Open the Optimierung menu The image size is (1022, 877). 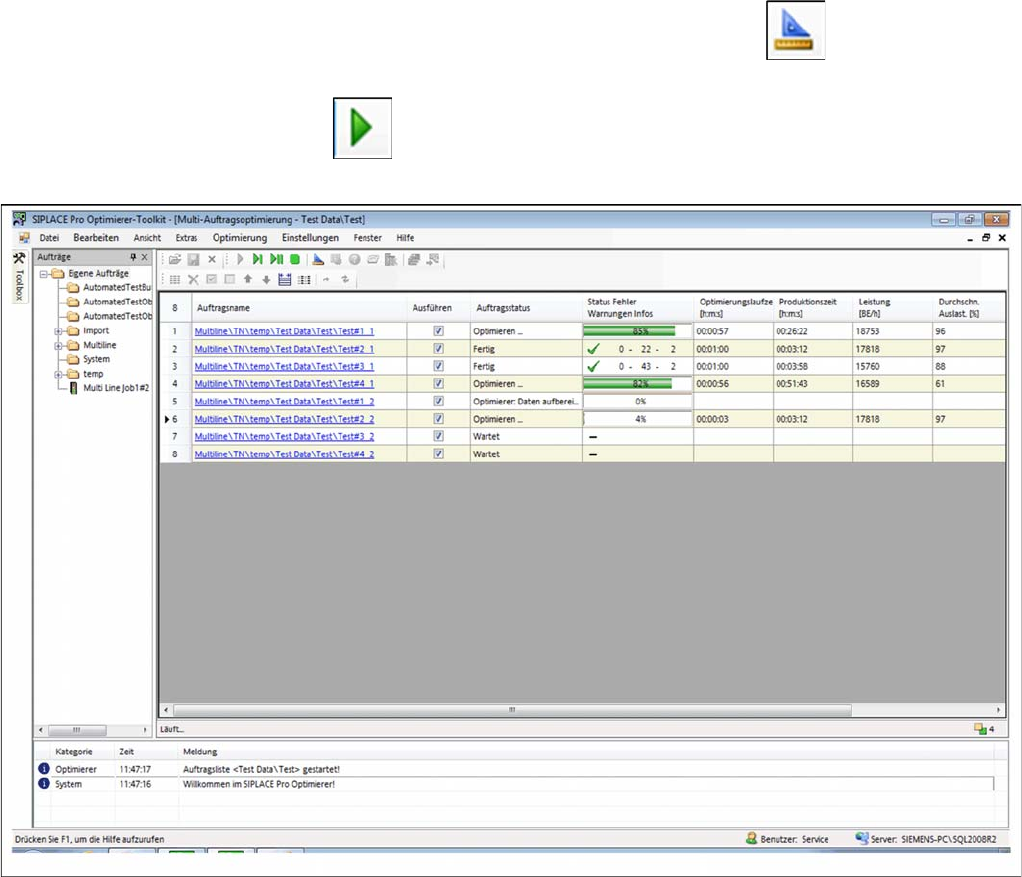[x=239, y=238]
